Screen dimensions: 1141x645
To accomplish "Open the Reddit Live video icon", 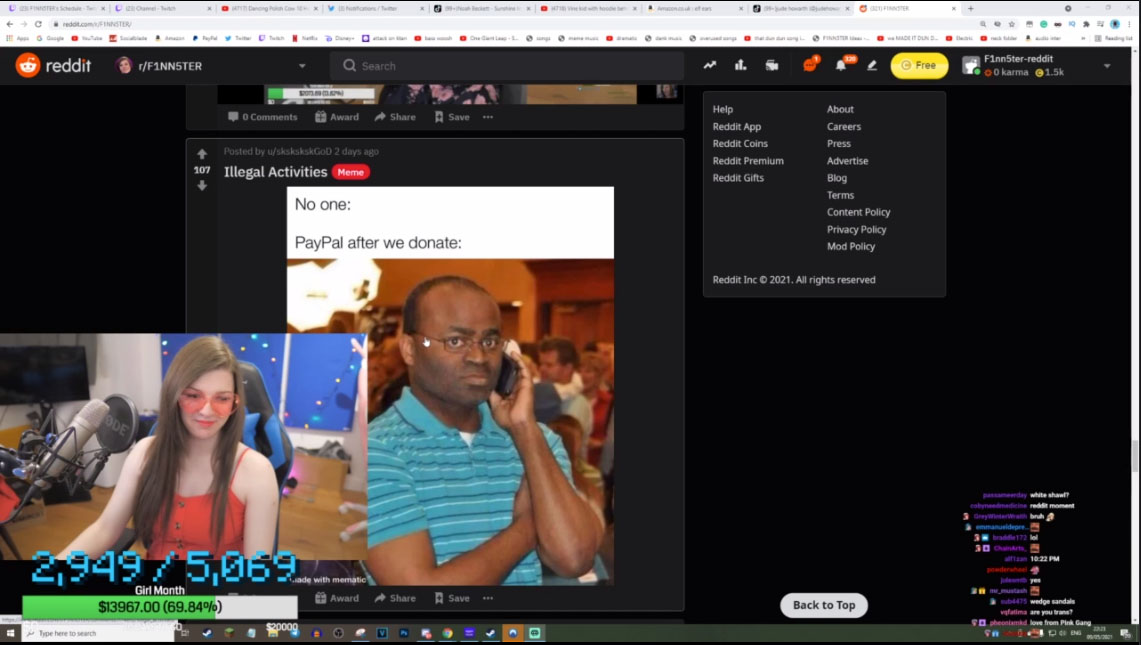I will tap(772, 66).
